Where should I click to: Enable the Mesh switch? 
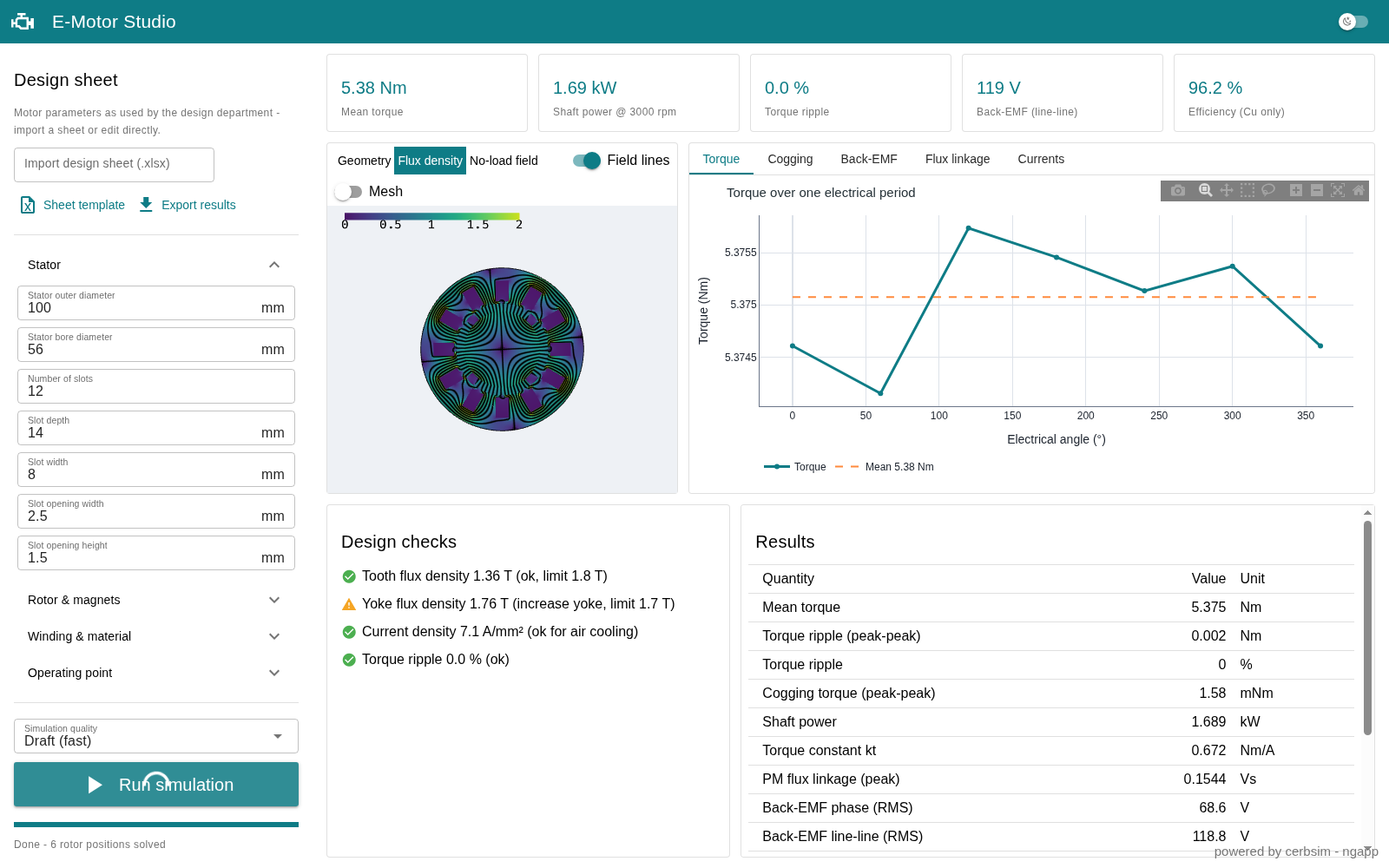348,192
